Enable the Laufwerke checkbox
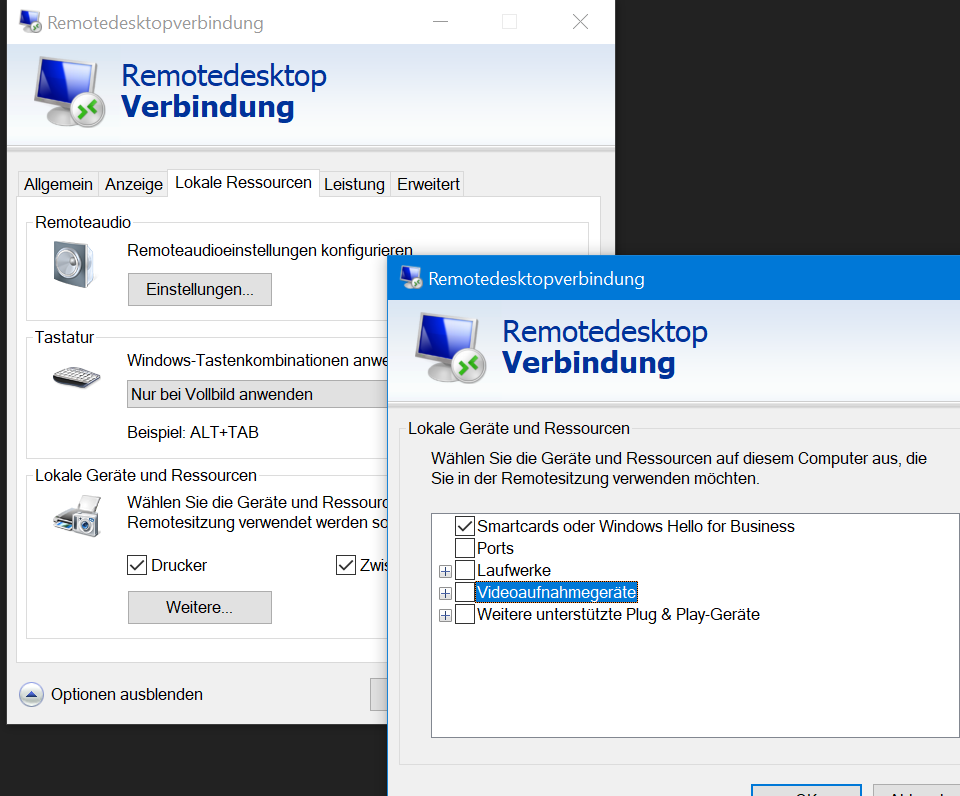The image size is (960, 796). coord(465,570)
